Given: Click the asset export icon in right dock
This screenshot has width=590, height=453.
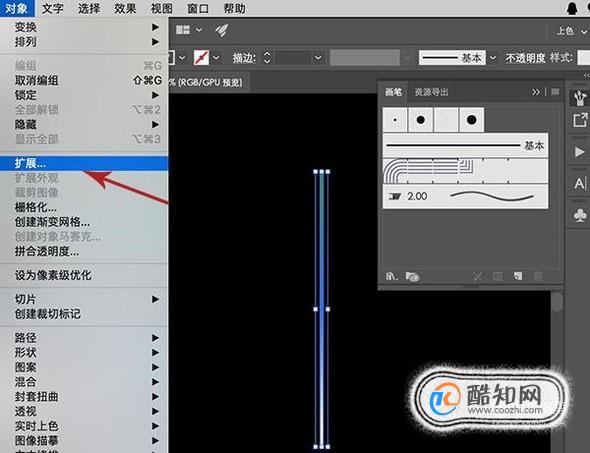Looking at the screenshot, I should [580, 120].
